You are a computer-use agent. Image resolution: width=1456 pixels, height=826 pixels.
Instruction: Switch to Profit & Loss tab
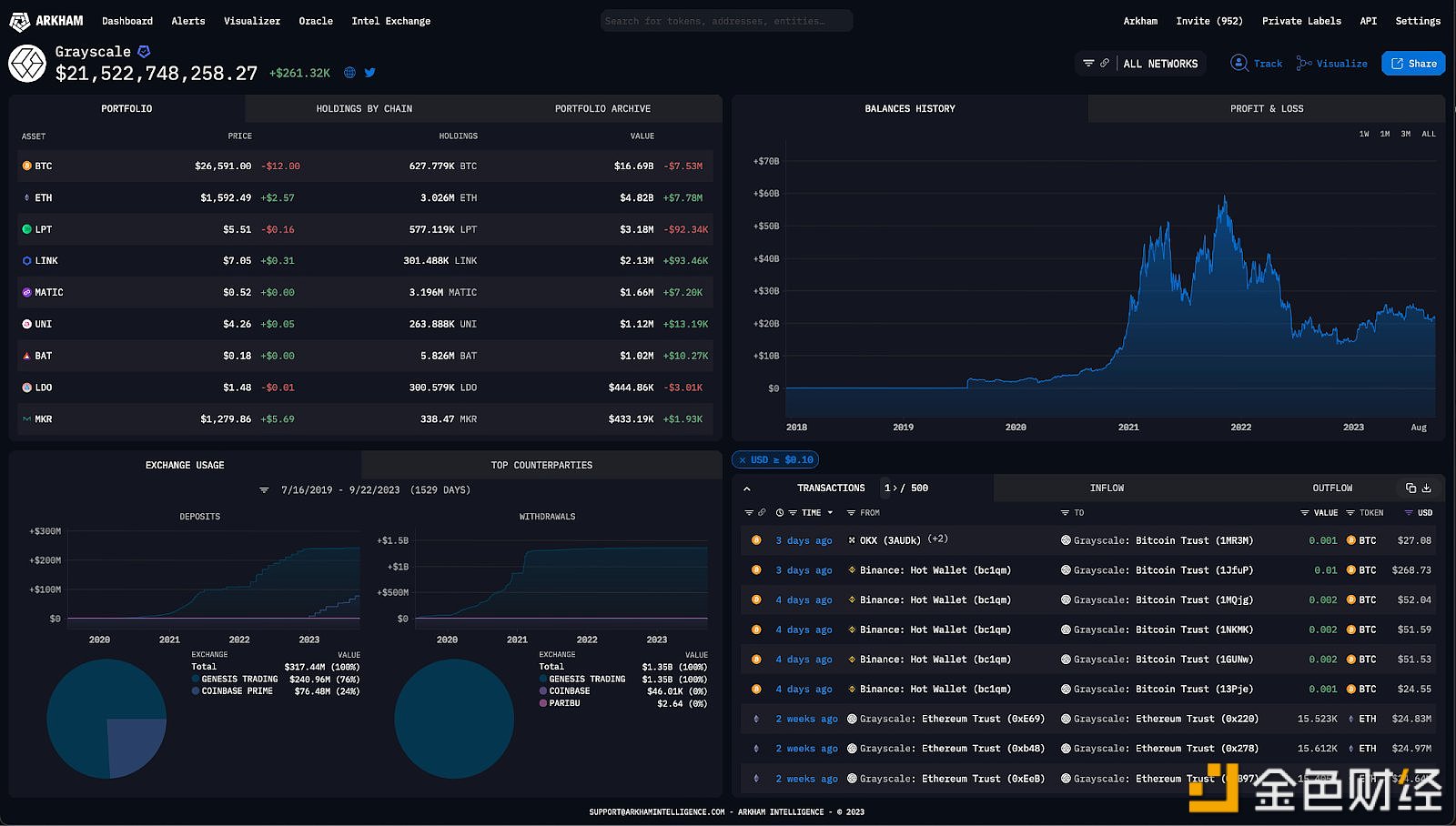coord(1267,109)
